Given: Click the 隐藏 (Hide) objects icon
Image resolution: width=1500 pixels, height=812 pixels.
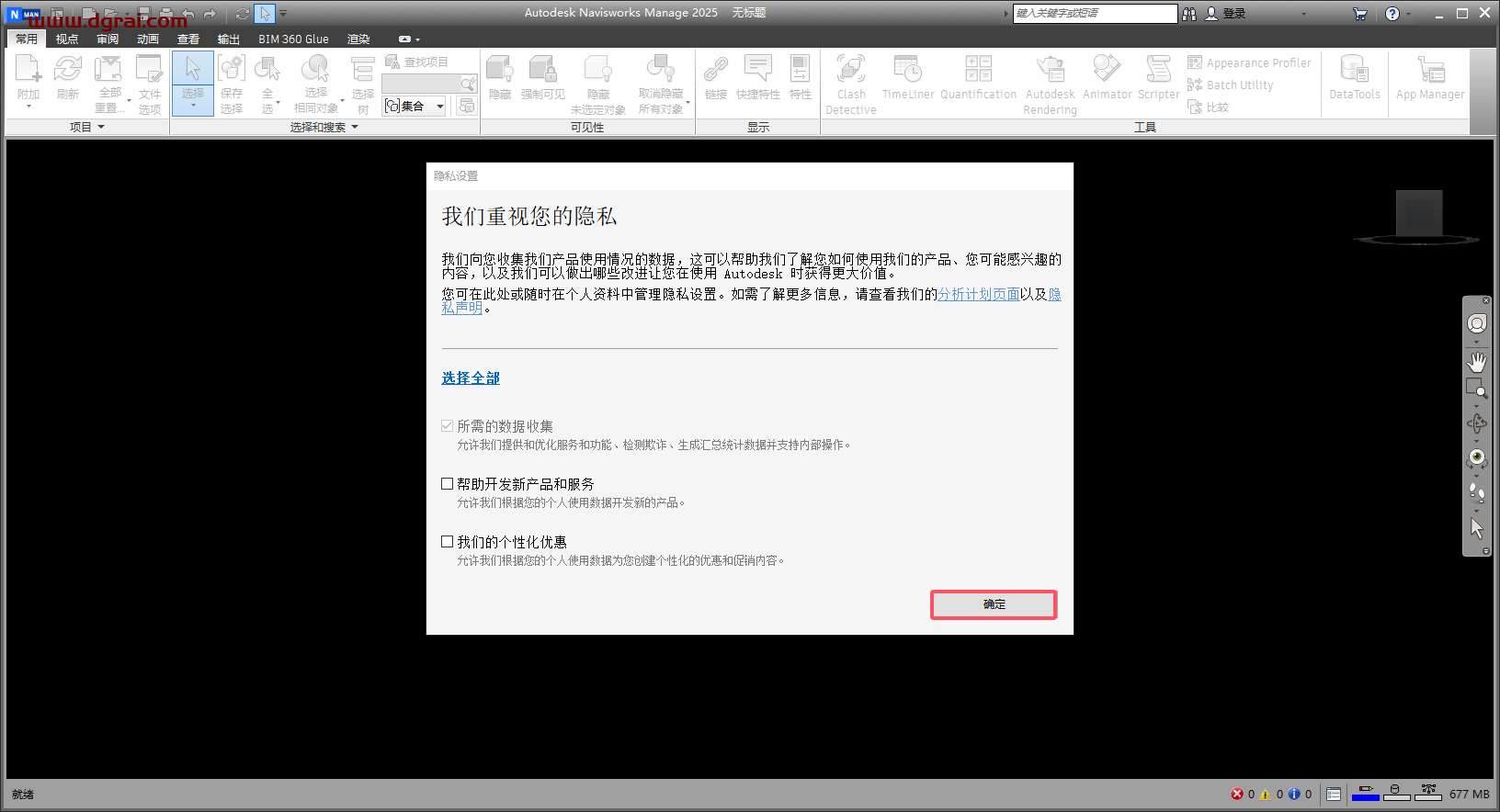Looking at the screenshot, I should point(500,70).
